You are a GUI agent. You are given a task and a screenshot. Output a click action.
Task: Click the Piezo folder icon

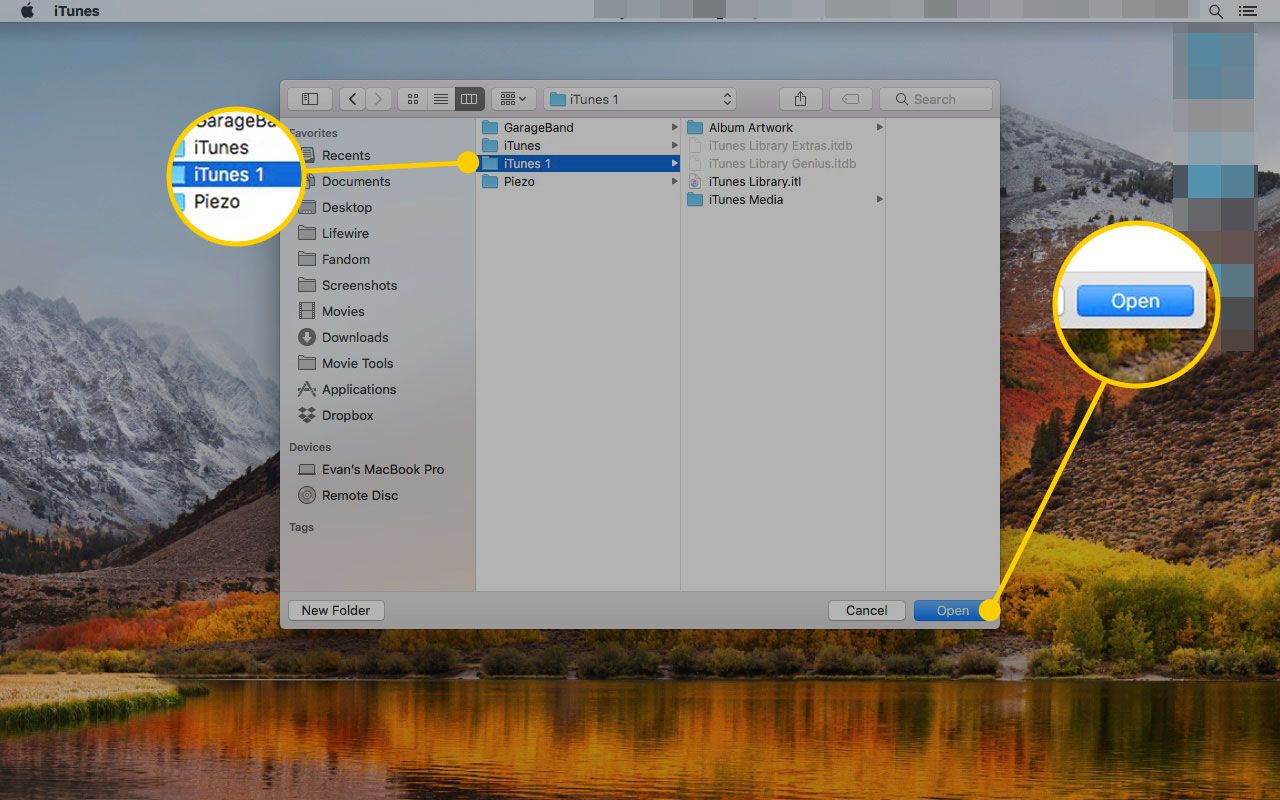click(x=490, y=181)
